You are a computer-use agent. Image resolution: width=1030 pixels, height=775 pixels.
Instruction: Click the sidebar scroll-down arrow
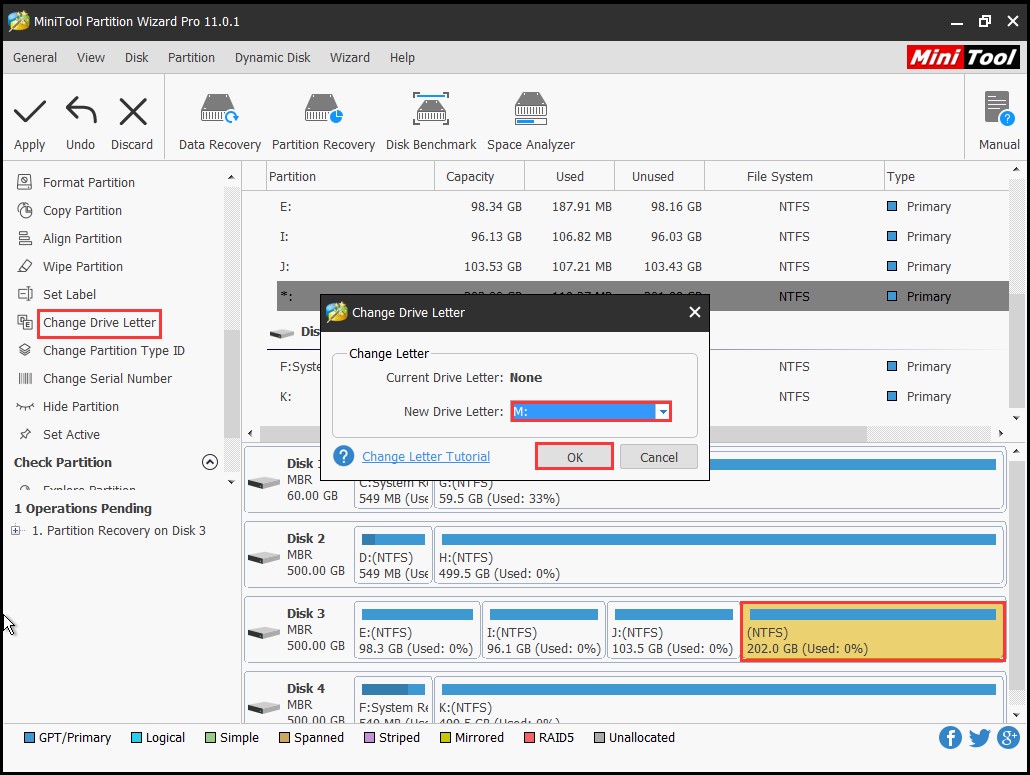(x=231, y=482)
